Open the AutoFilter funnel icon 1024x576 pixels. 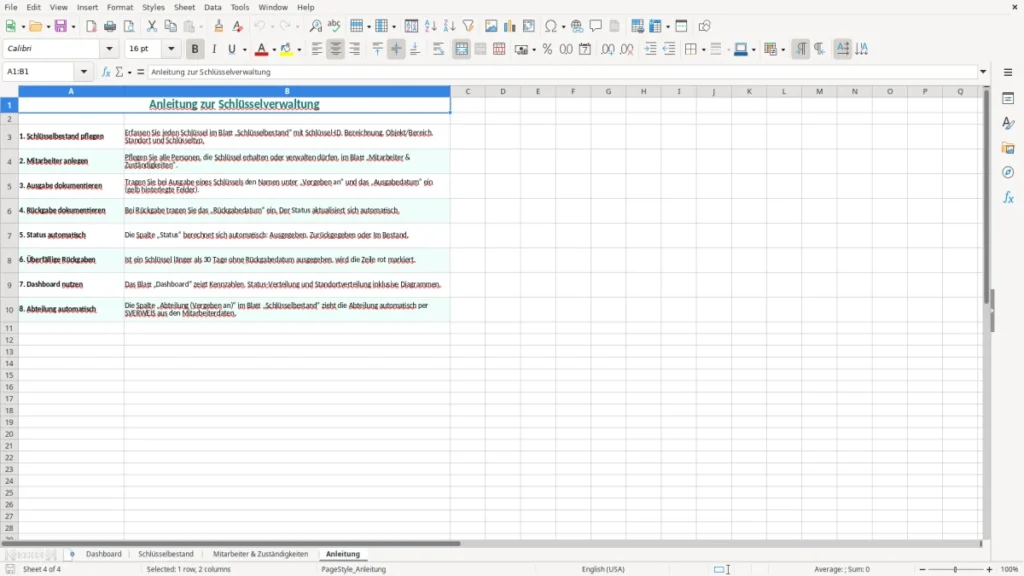click(x=468, y=26)
